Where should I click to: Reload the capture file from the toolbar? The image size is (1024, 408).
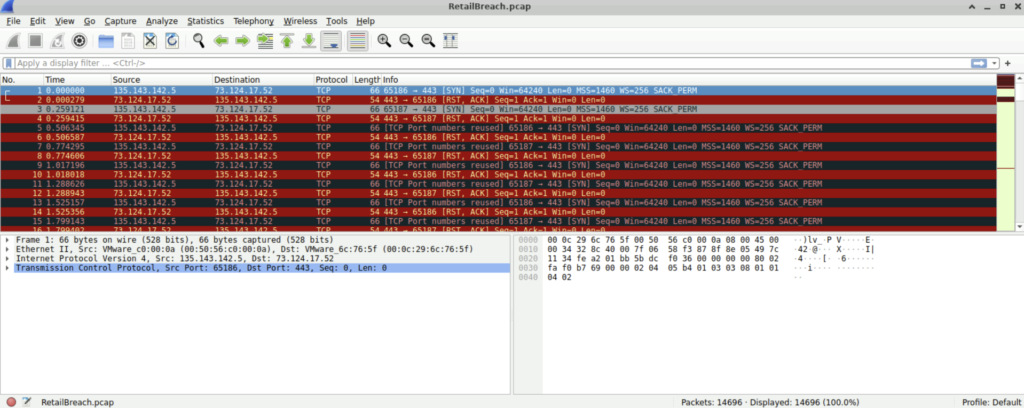pos(172,41)
